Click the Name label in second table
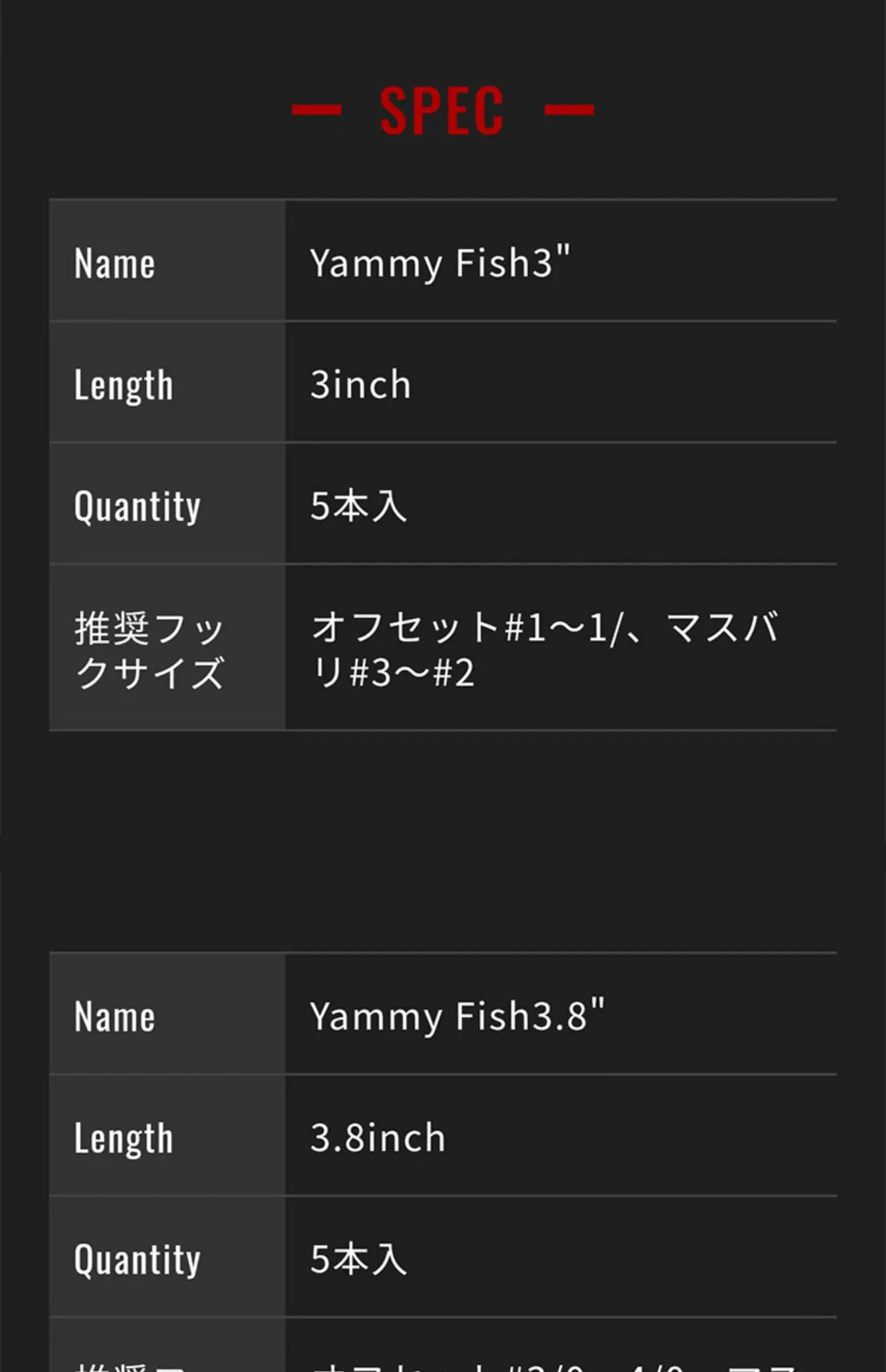 point(115,1016)
